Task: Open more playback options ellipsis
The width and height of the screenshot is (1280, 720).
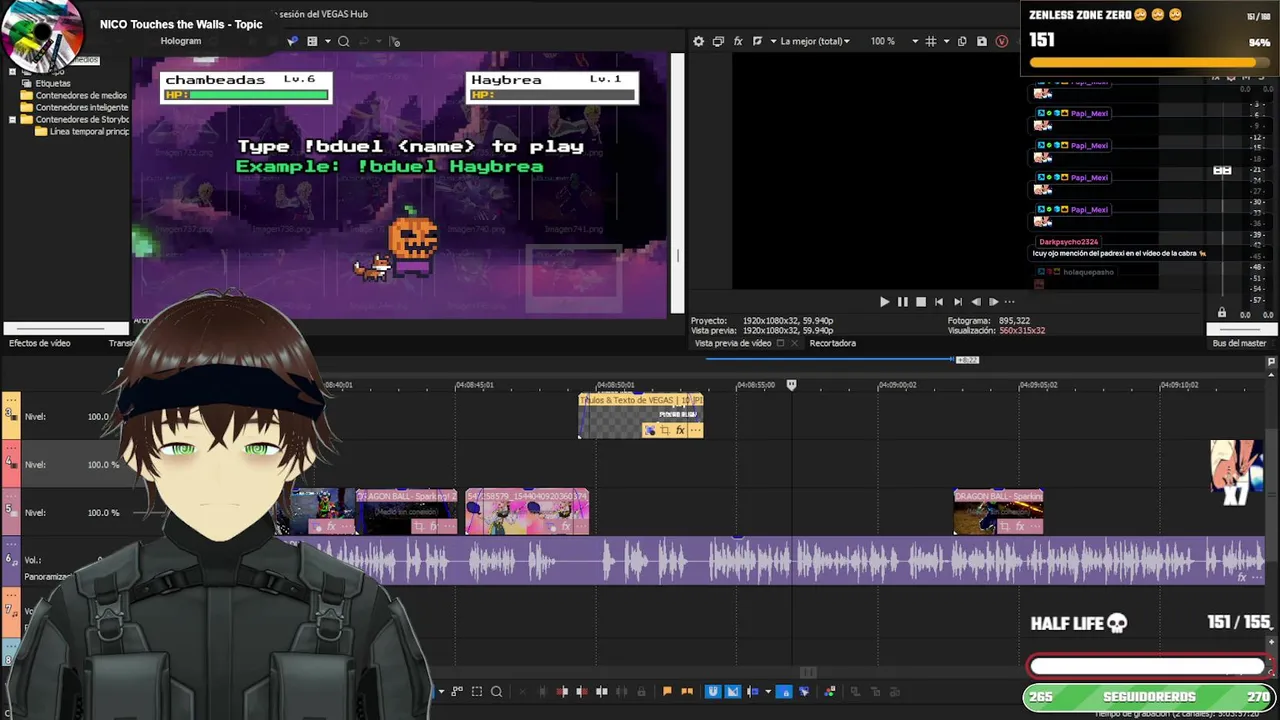Action: point(1010,301)
